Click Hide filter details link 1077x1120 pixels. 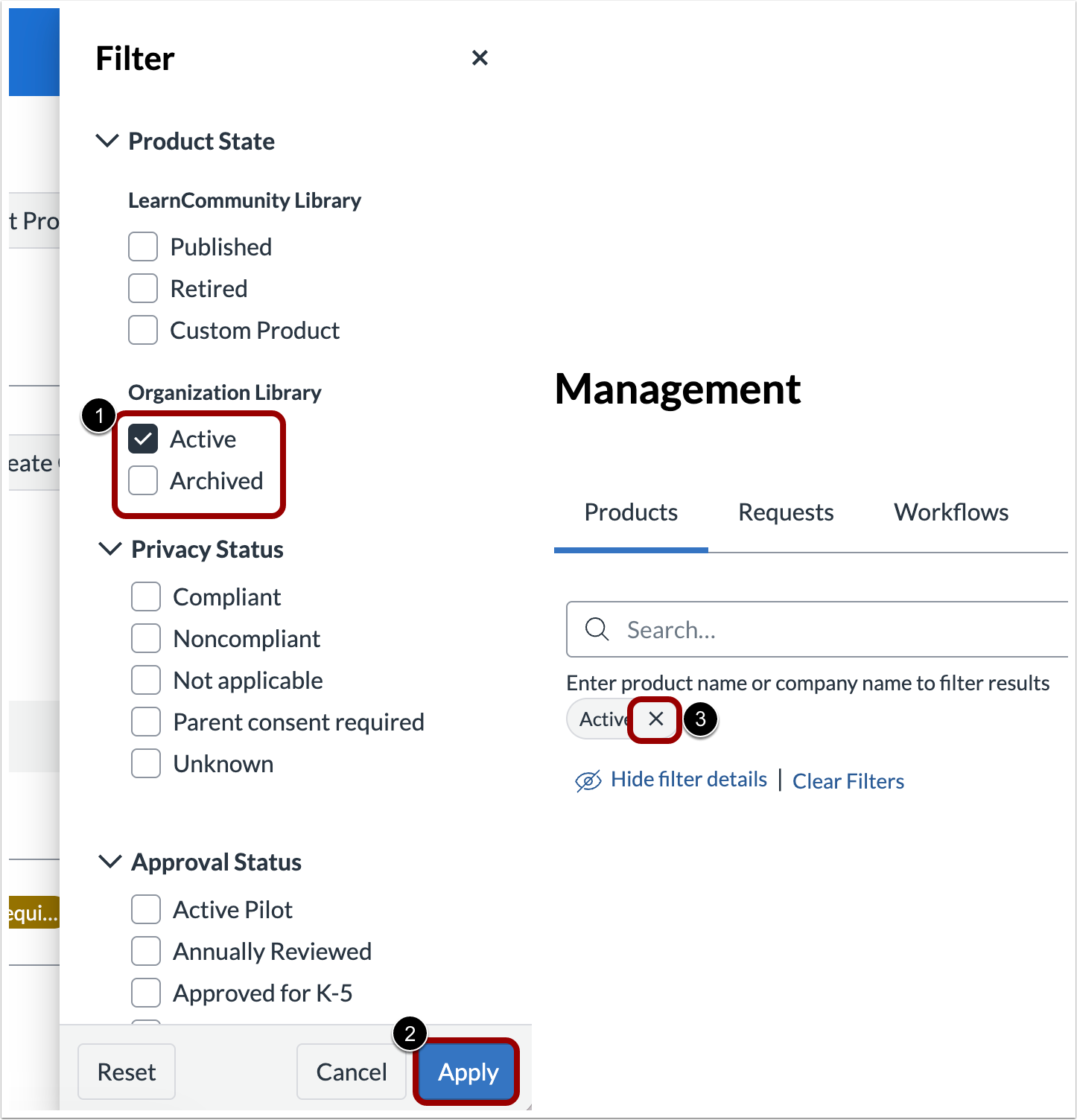pyautogui.click(x=689, y=779)
